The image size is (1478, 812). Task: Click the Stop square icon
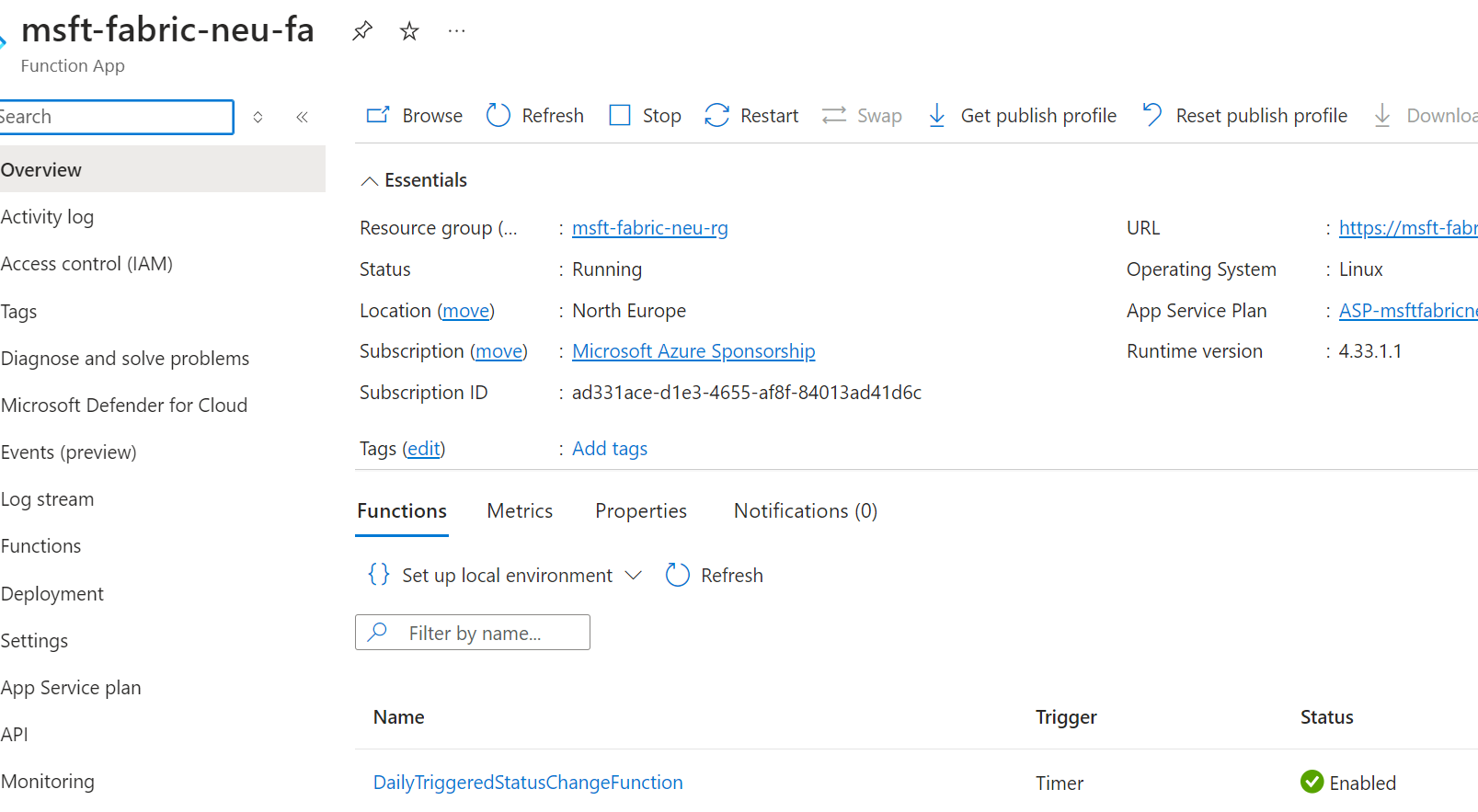coord(620,115)
